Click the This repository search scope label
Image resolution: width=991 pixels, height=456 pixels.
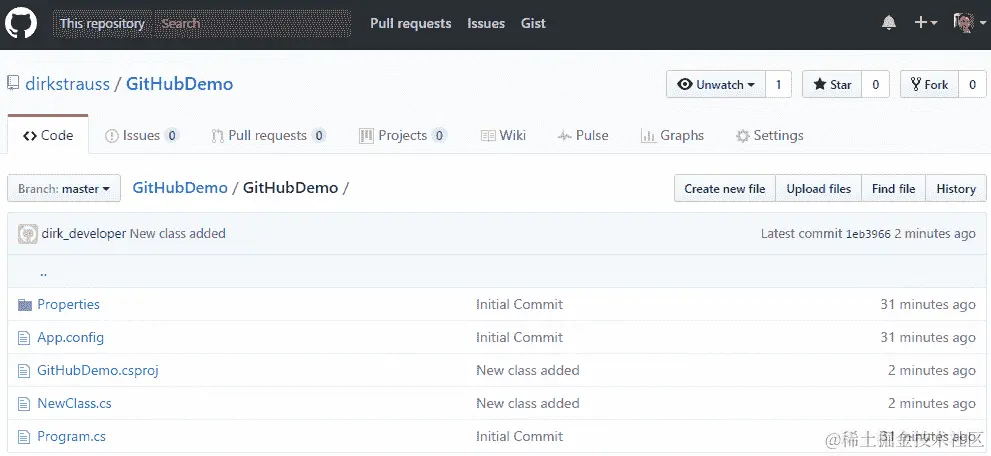[x=102, y=23]
